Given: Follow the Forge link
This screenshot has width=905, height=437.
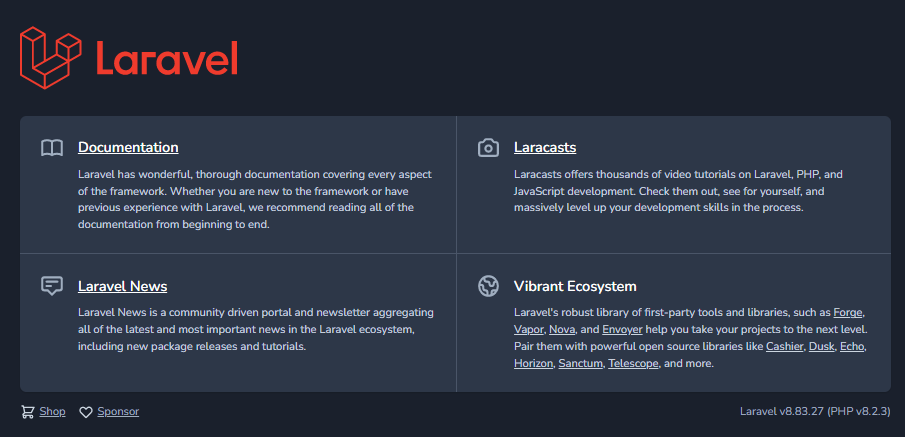Looking at the screenshot, I should [x=848, y=312].
